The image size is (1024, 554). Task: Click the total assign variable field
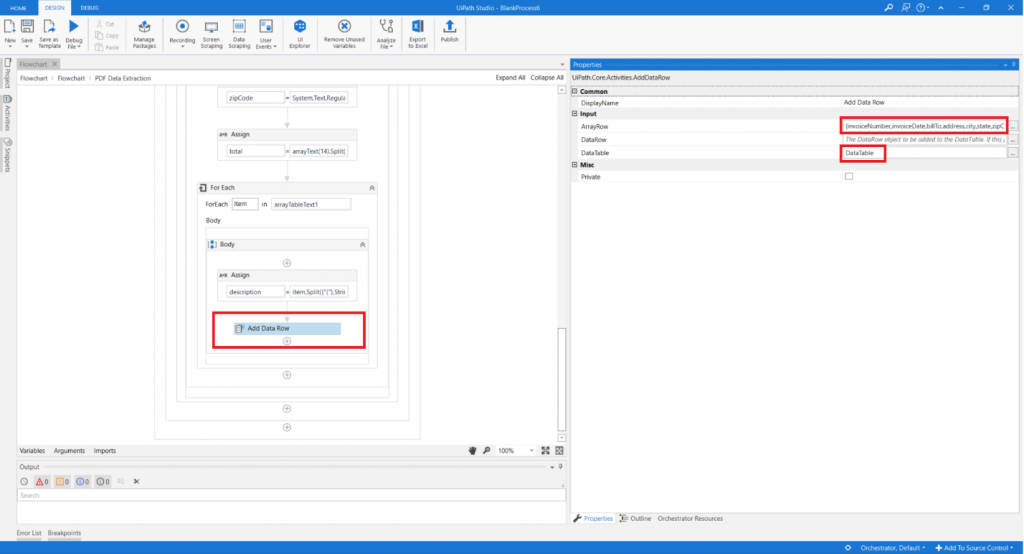click(255, 151)
